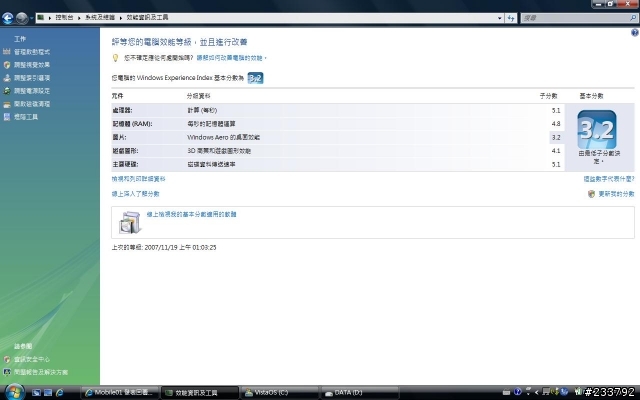Screen dimensions: 640x400
Task: Click the Control Panel icon in address bar
Action: click(40, 18)
